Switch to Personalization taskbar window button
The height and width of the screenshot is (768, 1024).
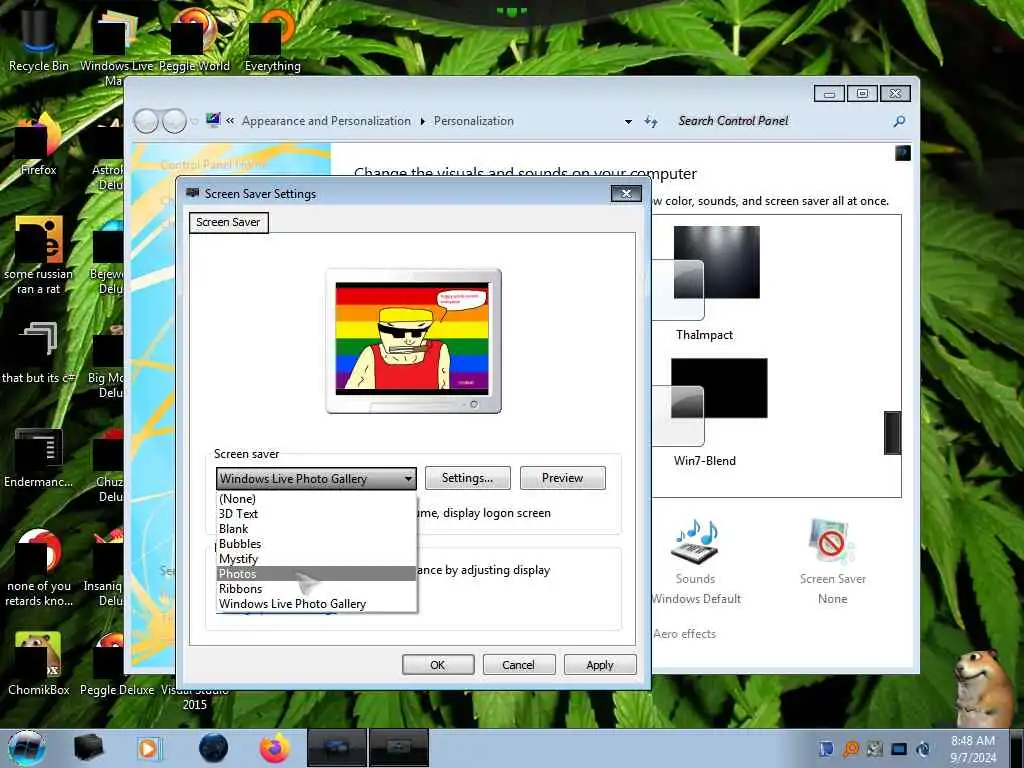(x=337, y=748)
